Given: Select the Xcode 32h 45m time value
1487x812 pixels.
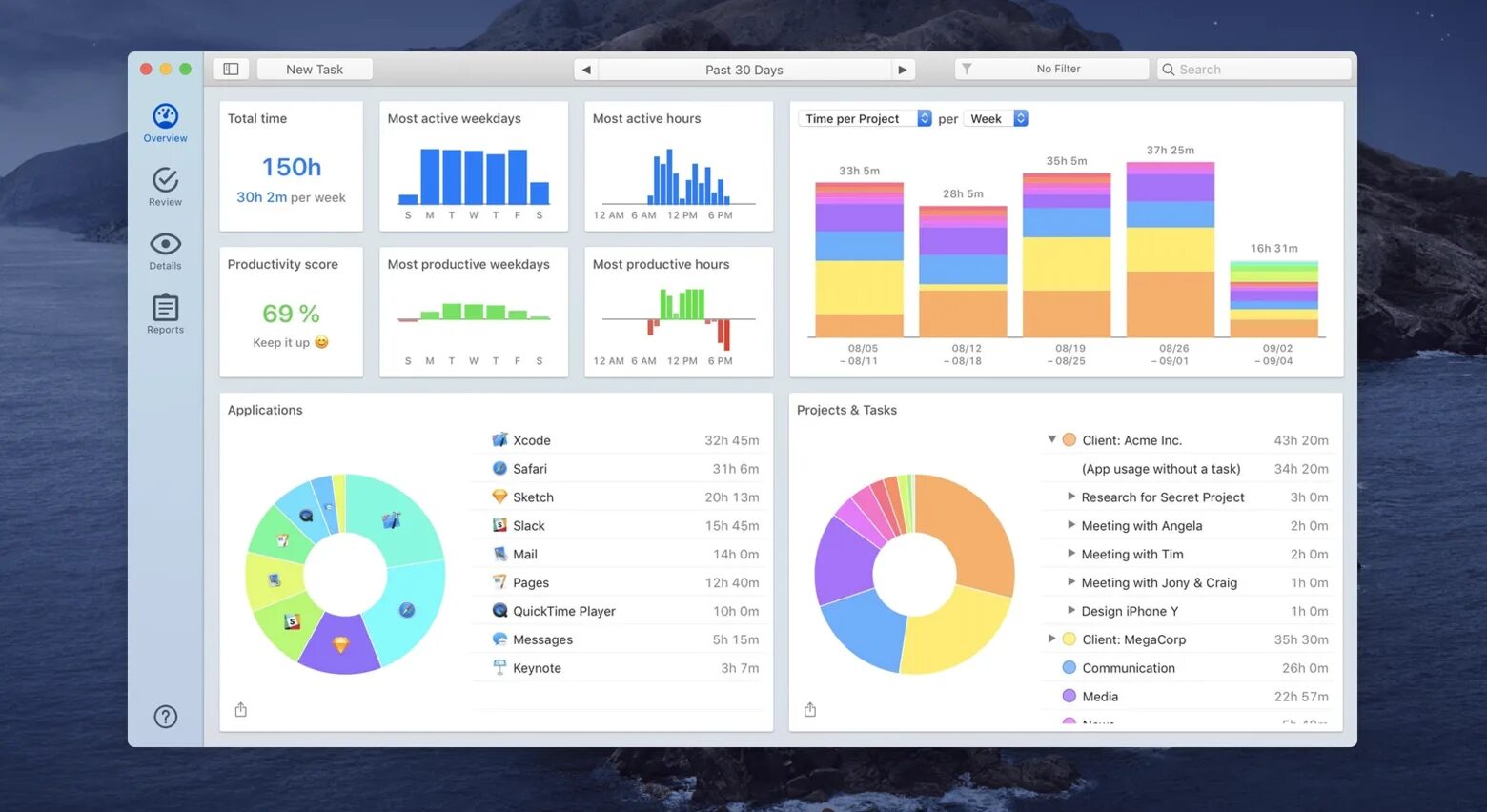Looking at the screenshot, I should tap(732, 440).
